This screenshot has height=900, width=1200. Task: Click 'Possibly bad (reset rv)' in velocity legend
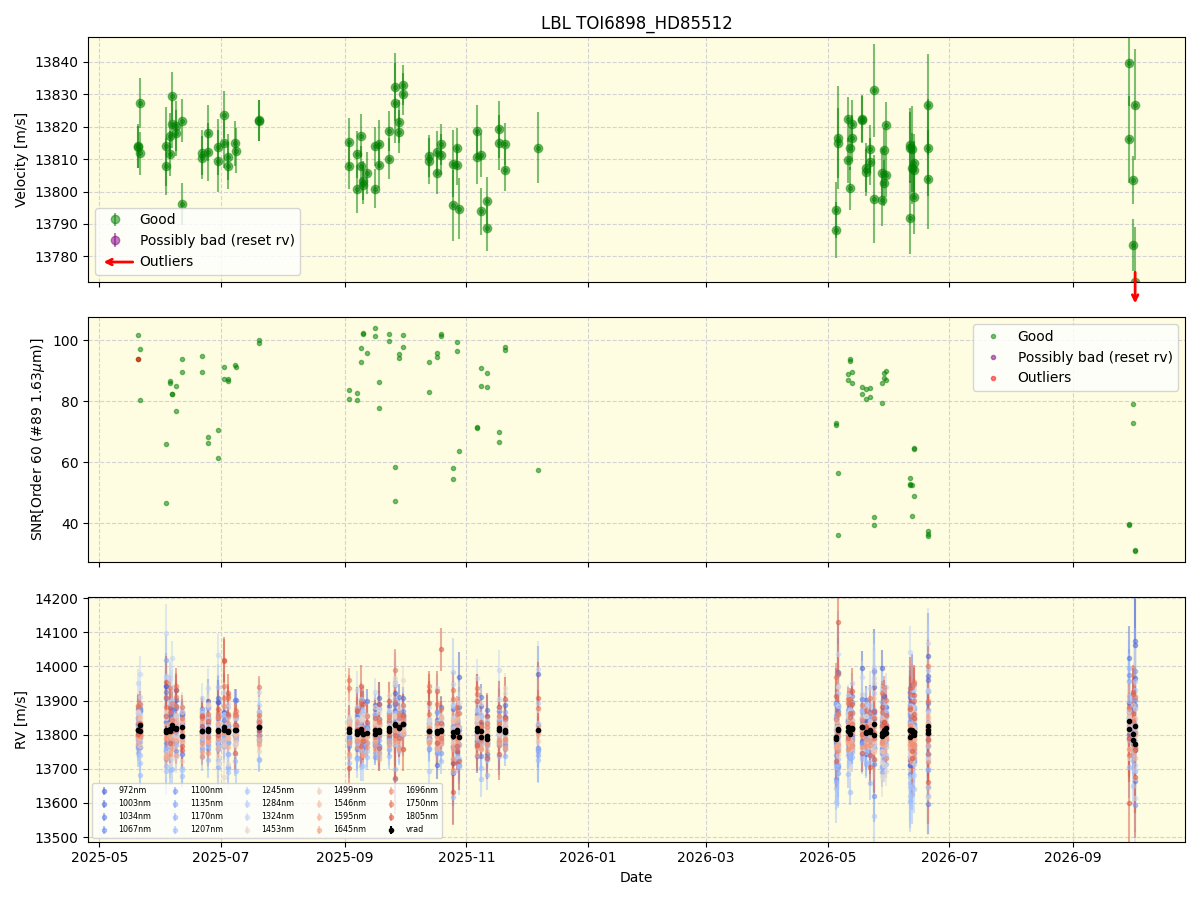(x=215, y=240)
